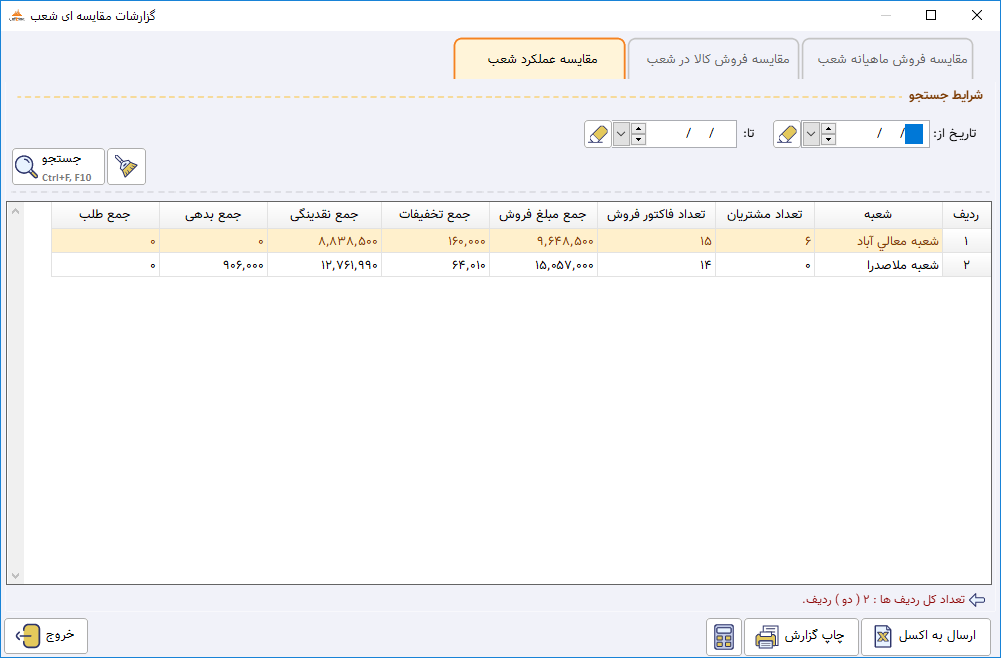
Task: Open the calculator icon button
Action: tap(724, 636)
